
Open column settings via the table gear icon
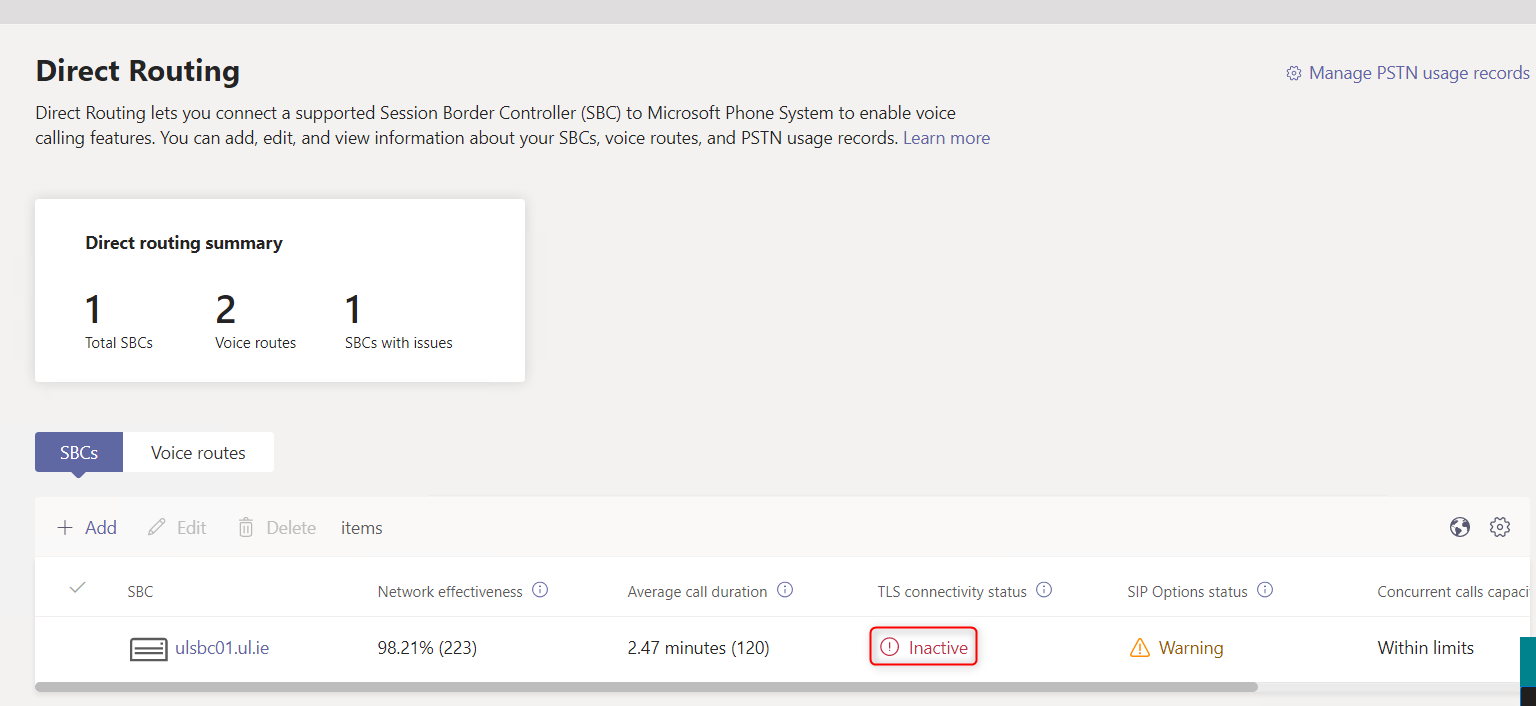click(1500, 527)
